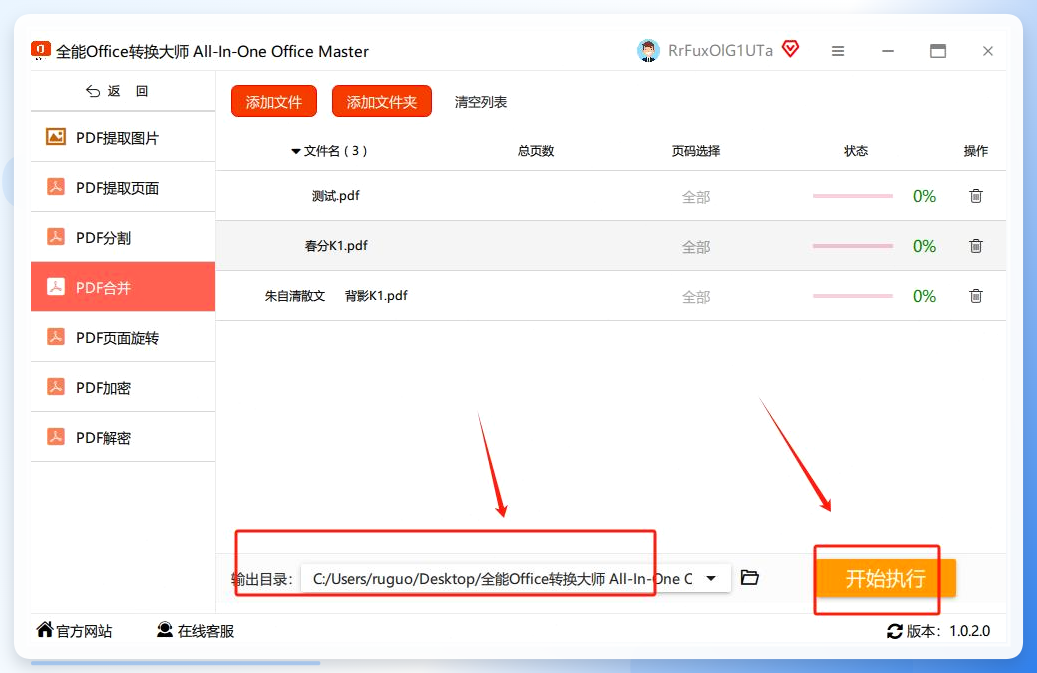Click 操作 column header
Screen dimensions: 1037x673
(975, 151)
